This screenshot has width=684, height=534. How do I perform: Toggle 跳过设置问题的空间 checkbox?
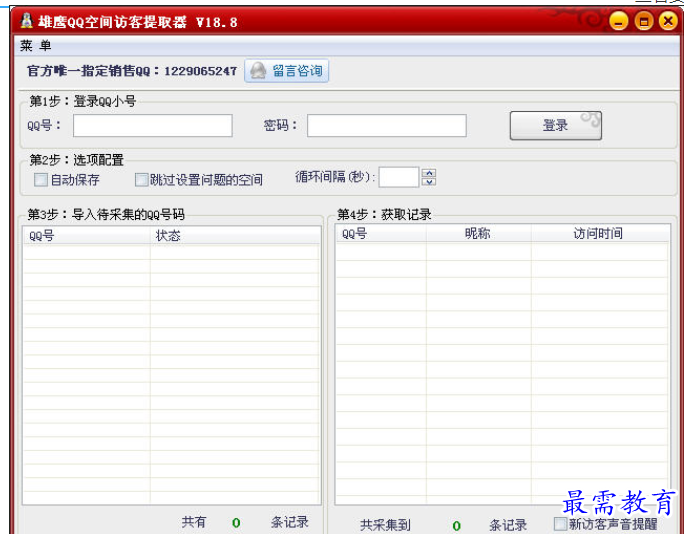[x=141, y=180]
